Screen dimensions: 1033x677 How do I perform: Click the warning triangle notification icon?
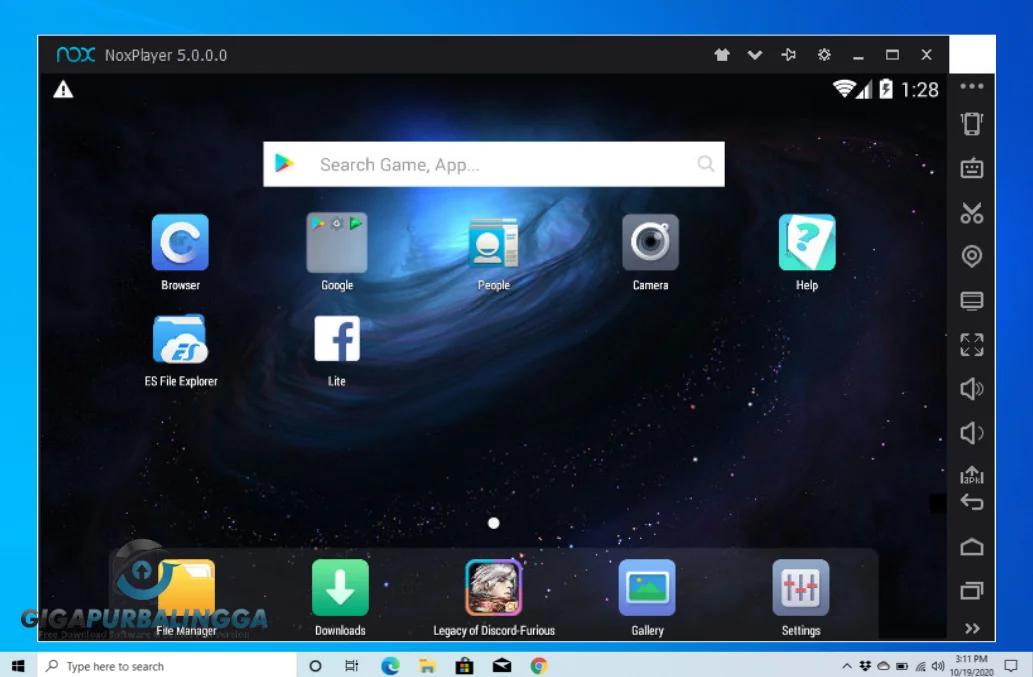[x=63, y=89]
